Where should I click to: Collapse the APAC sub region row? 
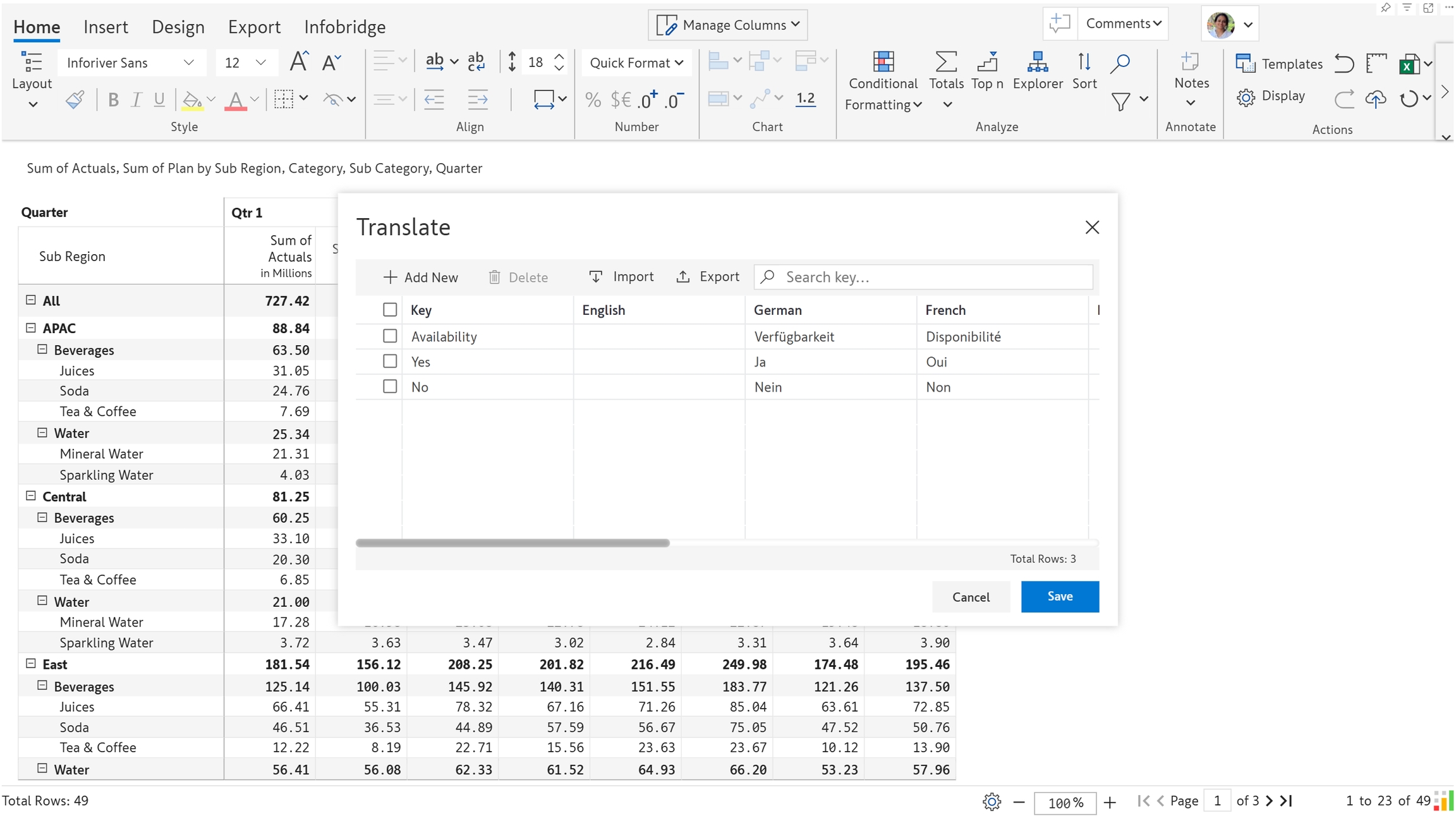(x=30, y=328)
